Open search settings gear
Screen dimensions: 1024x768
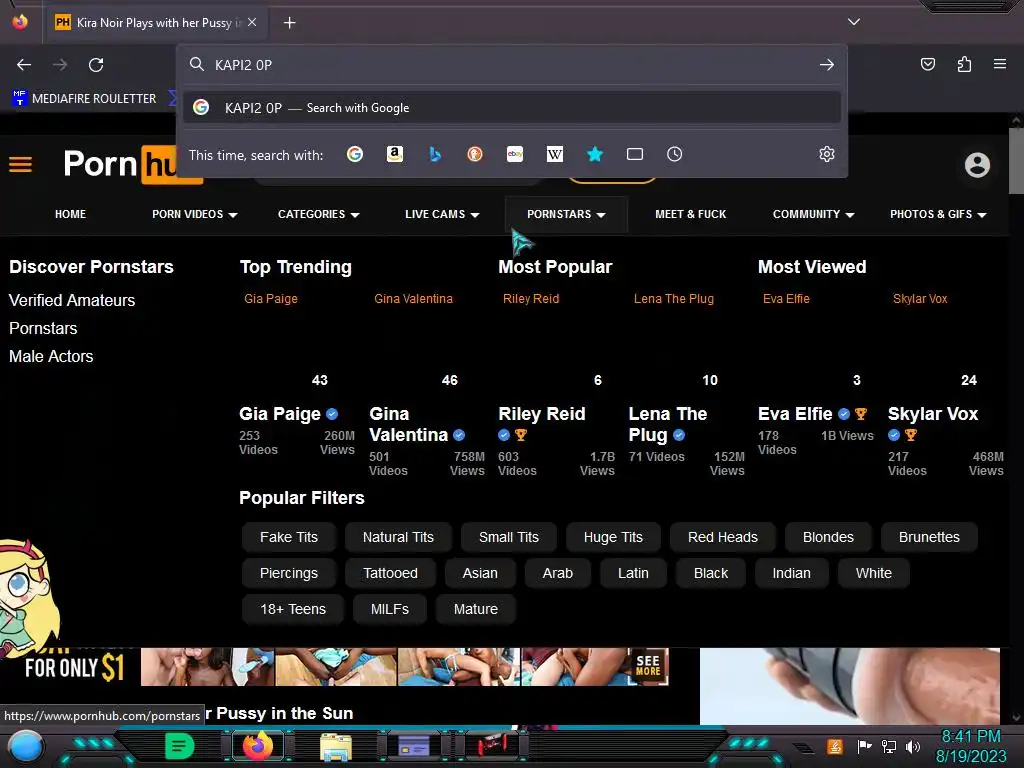827,154
